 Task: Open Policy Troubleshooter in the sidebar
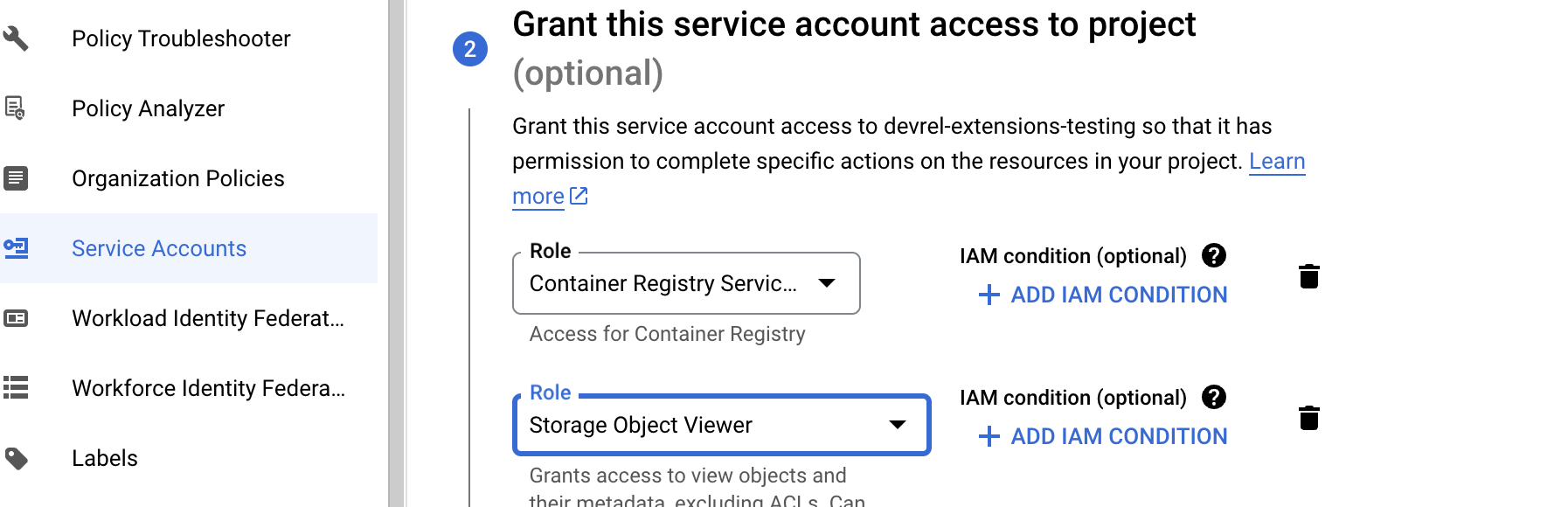pyautogui.click(x=181, y=38)
